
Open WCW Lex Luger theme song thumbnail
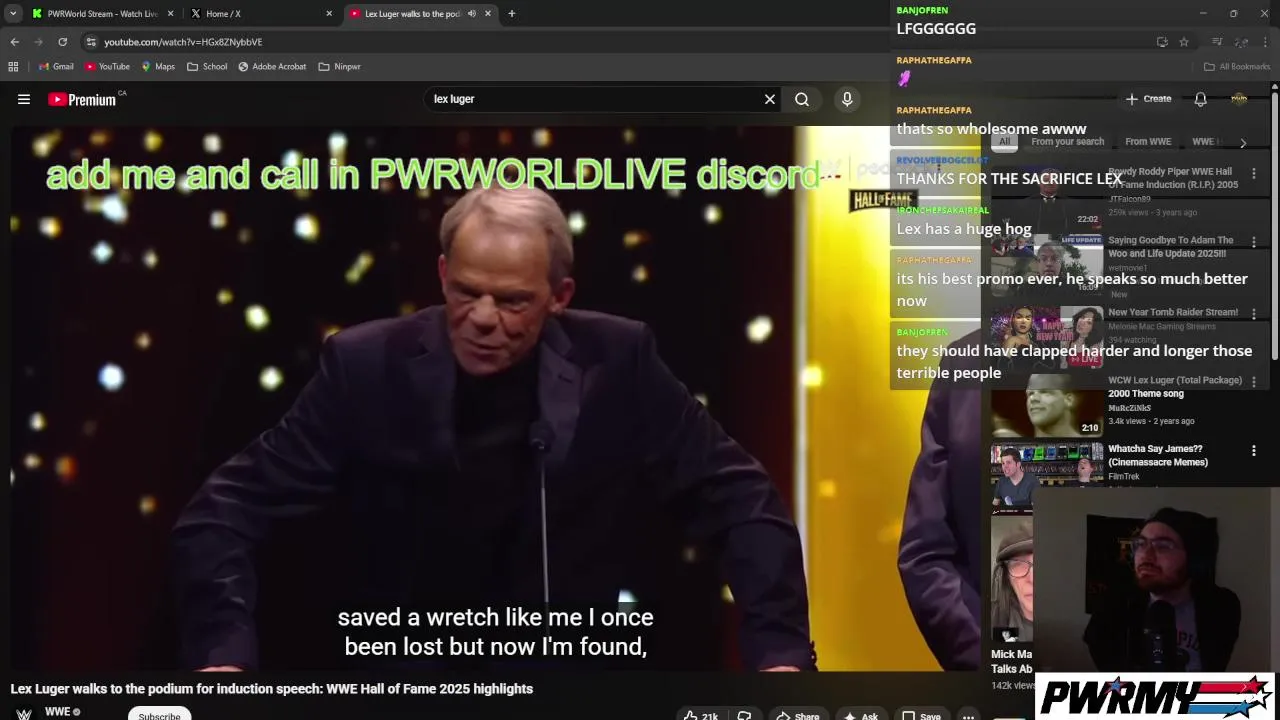(1047, 405)
